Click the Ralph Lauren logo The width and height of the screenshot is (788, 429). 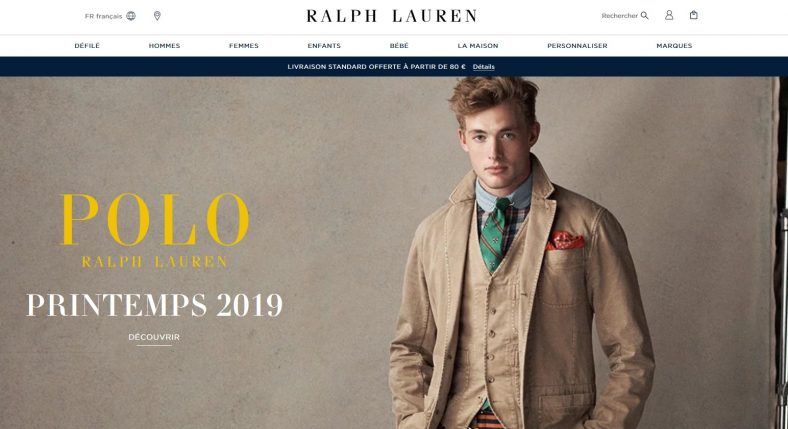click(x=391, y=16)
